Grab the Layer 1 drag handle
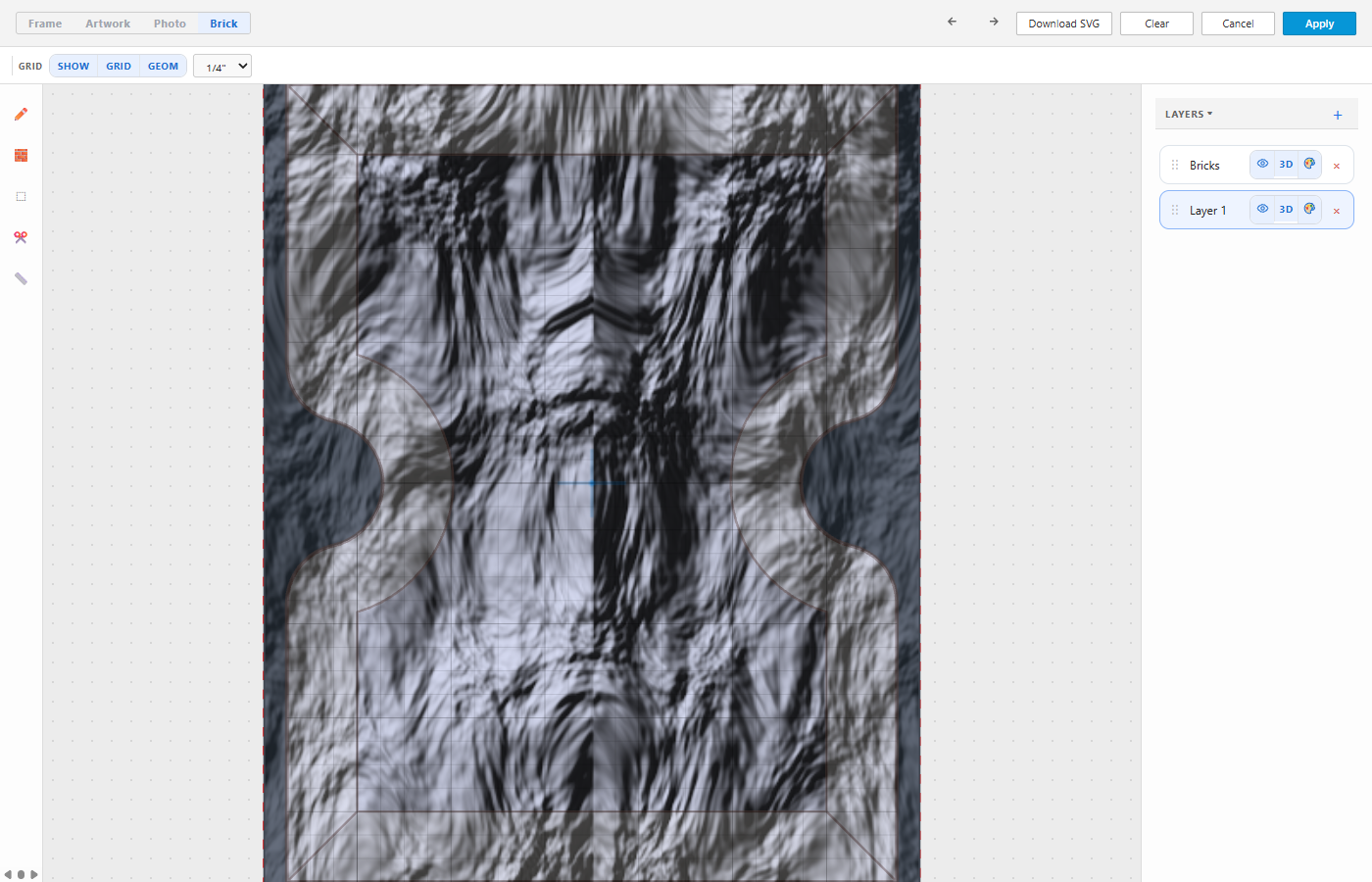Viewport: 1372px width, 882px height. [1175, 211]
